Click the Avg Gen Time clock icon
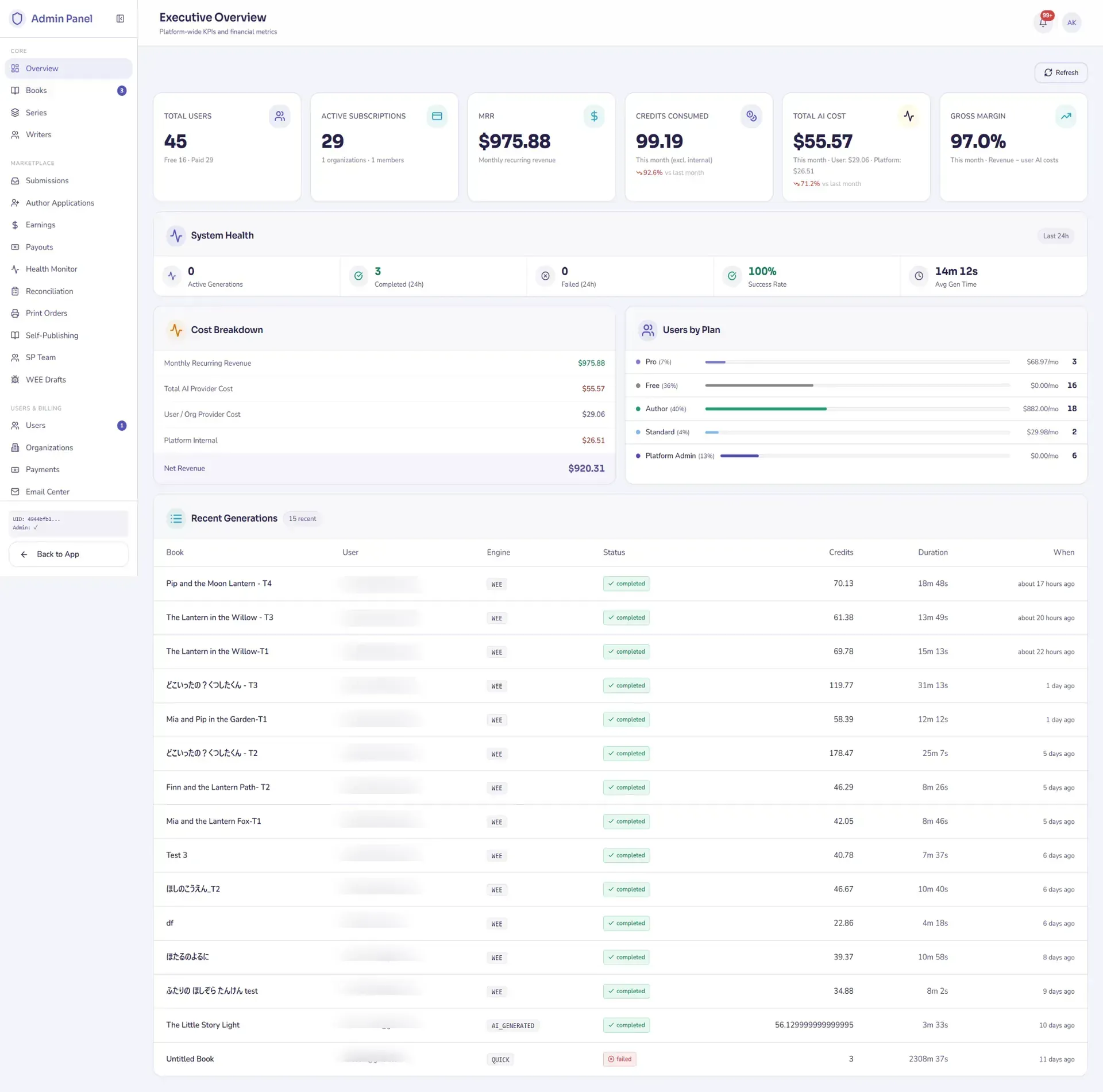This screenshot has height=1092, width=1103. coord(919,276)
